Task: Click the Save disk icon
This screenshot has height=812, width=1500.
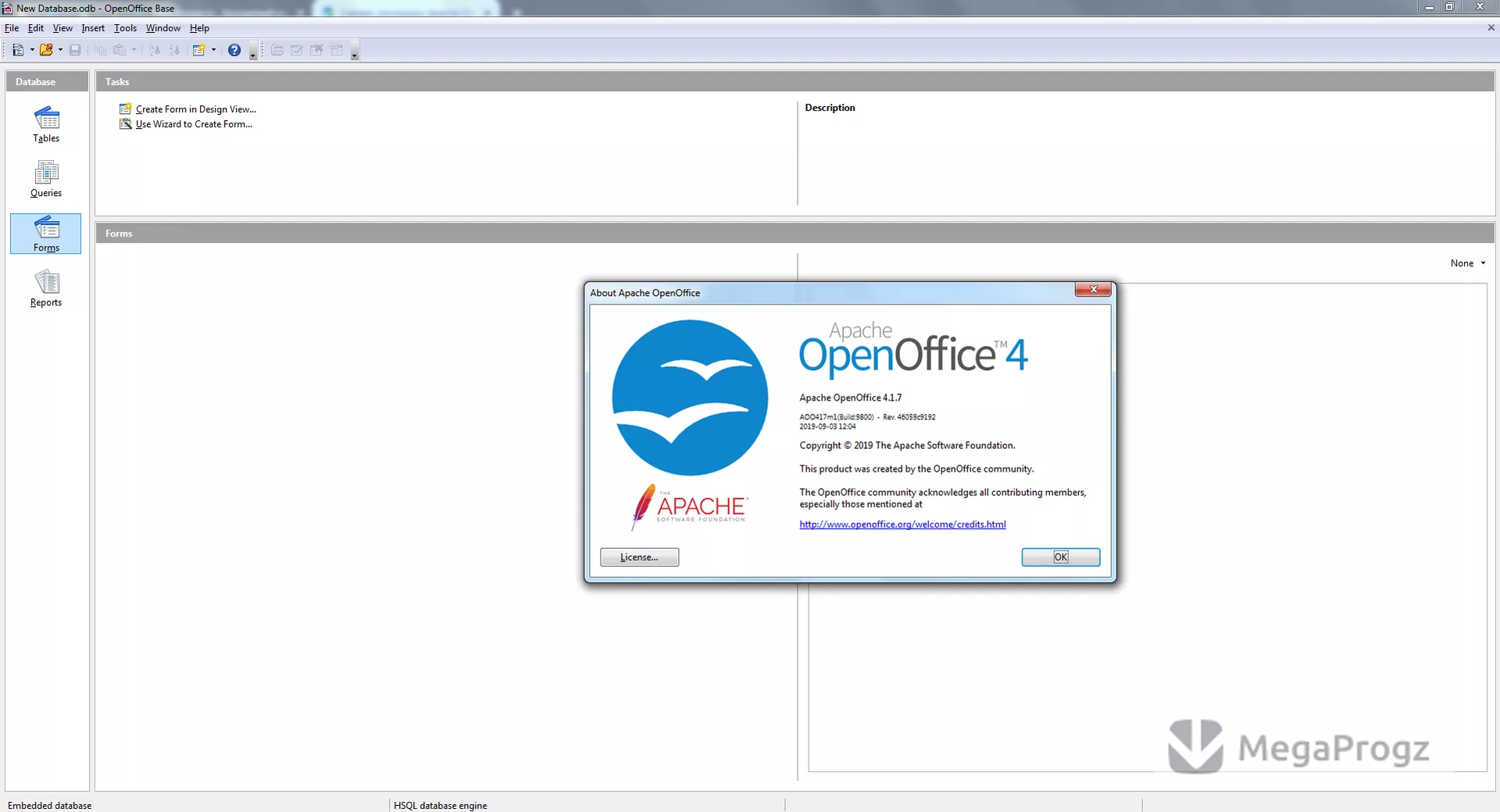Action: click(x=75, y=50)
